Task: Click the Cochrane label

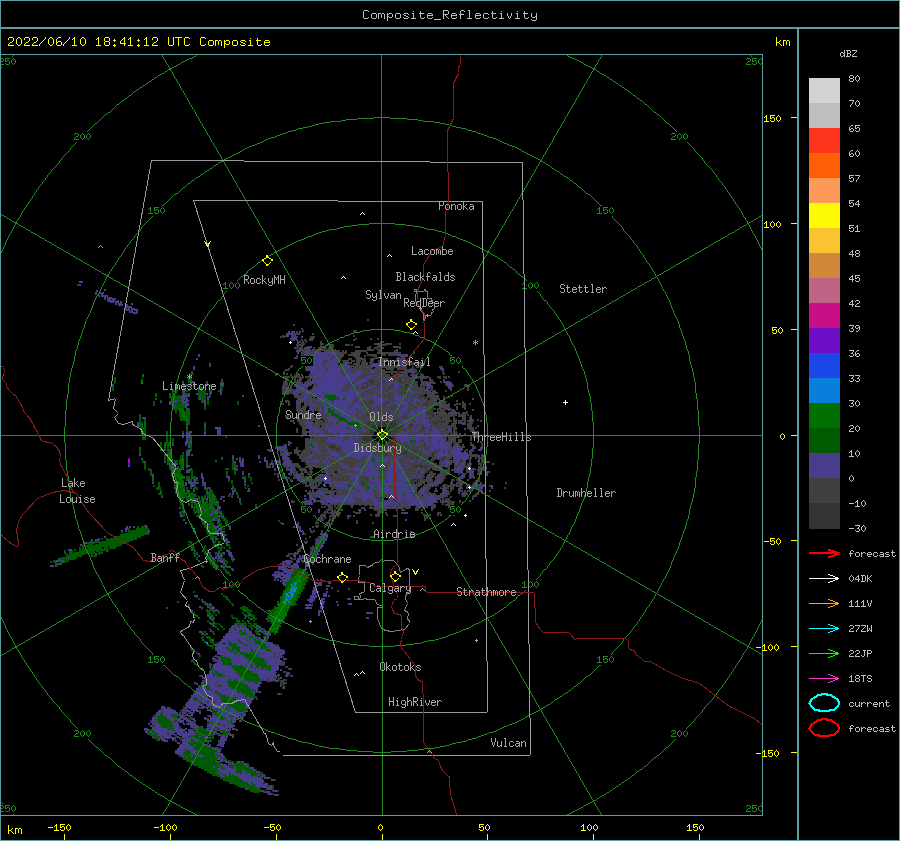Action: coord(327,559)
